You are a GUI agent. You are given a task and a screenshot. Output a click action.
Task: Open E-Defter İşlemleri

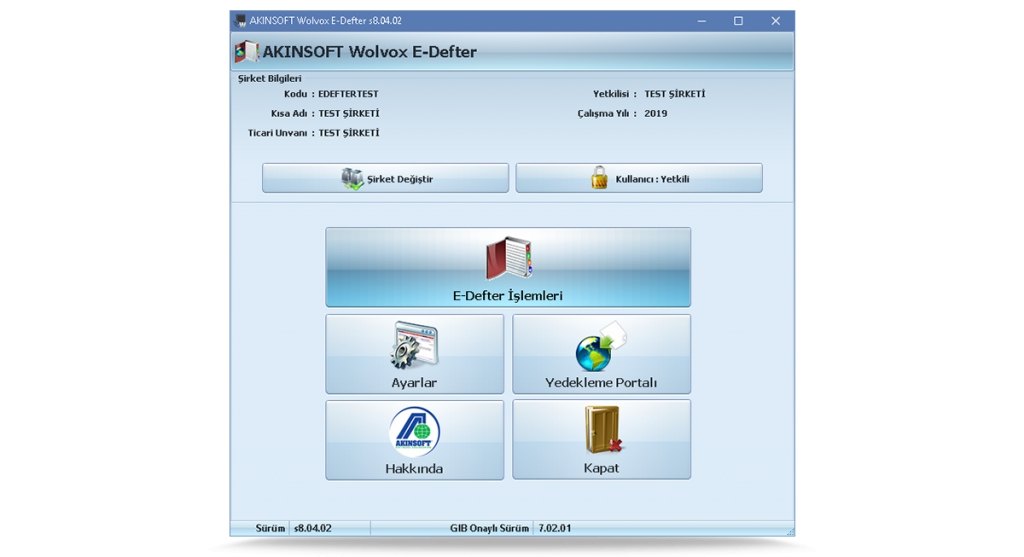pos(507,267)
